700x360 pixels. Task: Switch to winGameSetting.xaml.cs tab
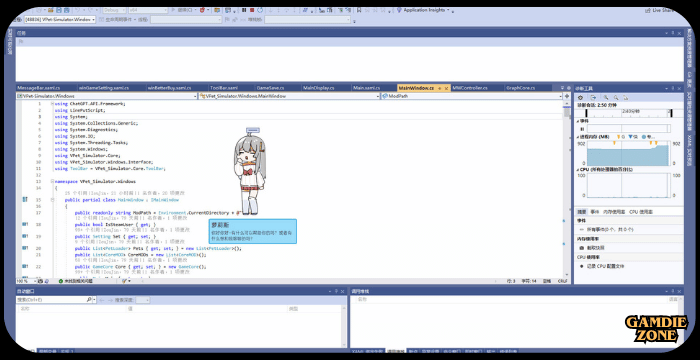pyautogui.click(x=103, y=88)
